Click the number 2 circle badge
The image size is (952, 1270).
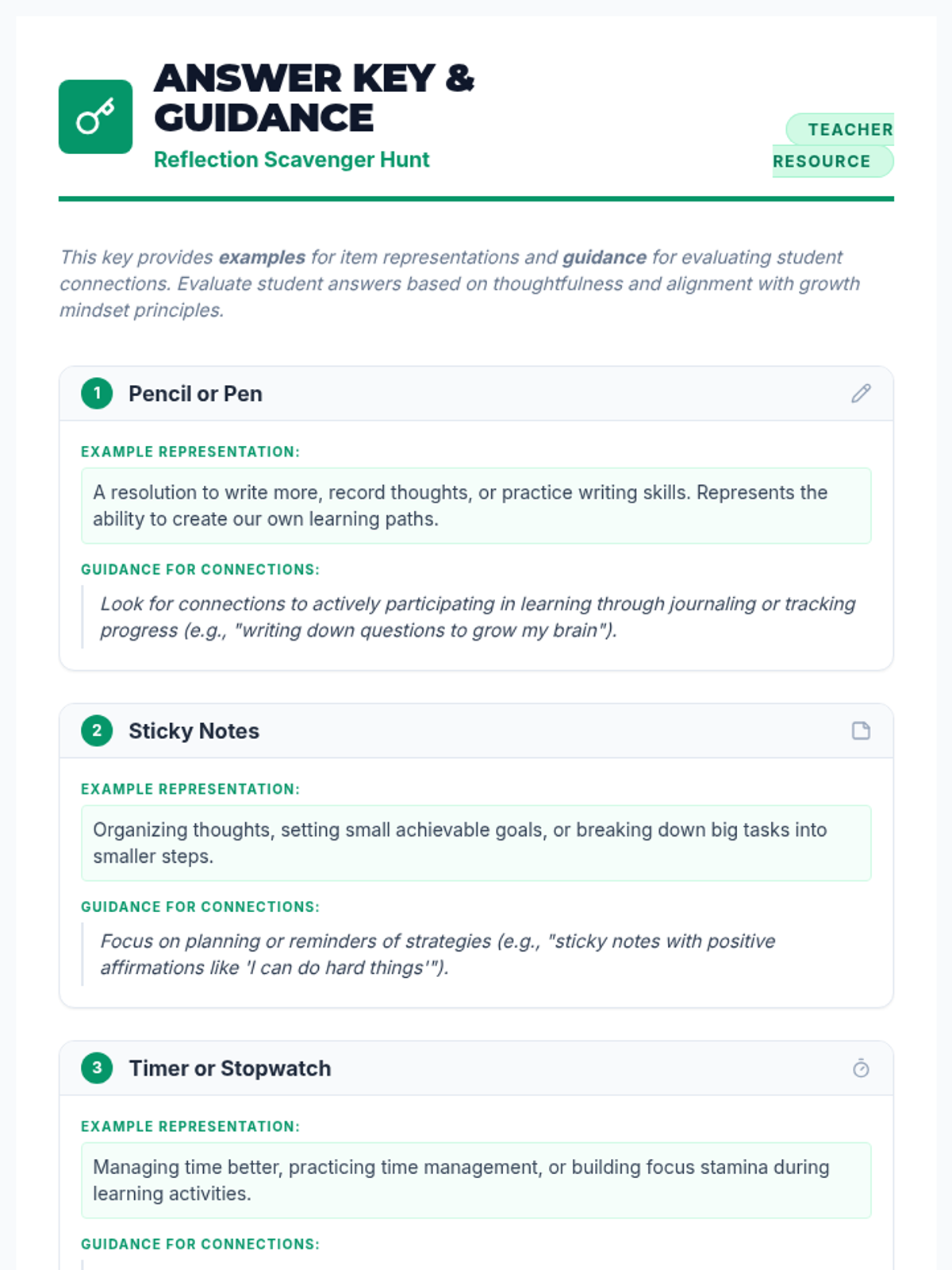click(97, 731)
